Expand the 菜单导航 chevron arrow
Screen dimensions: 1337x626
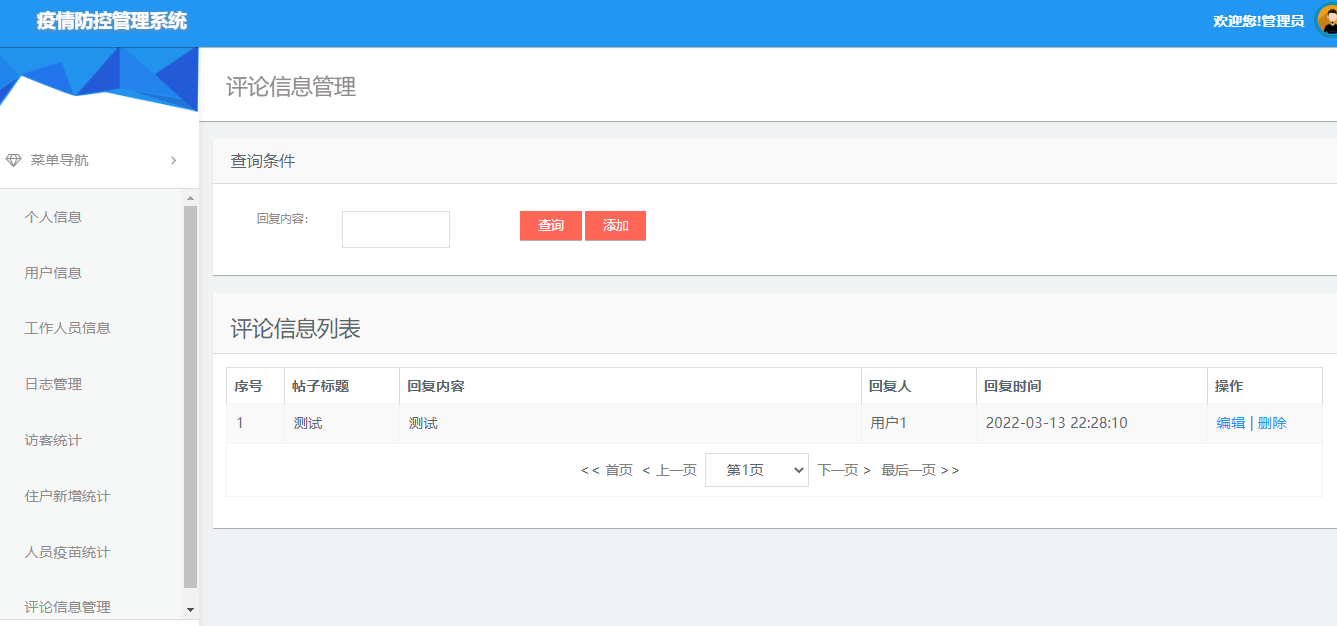pyautogui.click(x=172, y=160)
